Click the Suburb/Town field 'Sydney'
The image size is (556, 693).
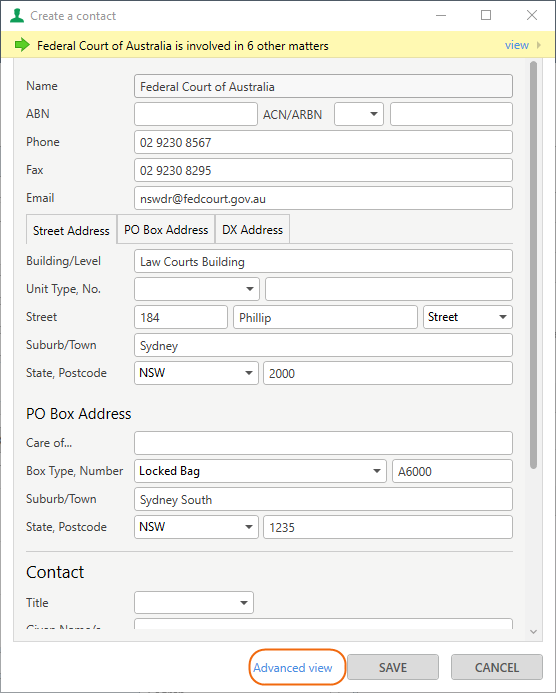pos(324,345)
